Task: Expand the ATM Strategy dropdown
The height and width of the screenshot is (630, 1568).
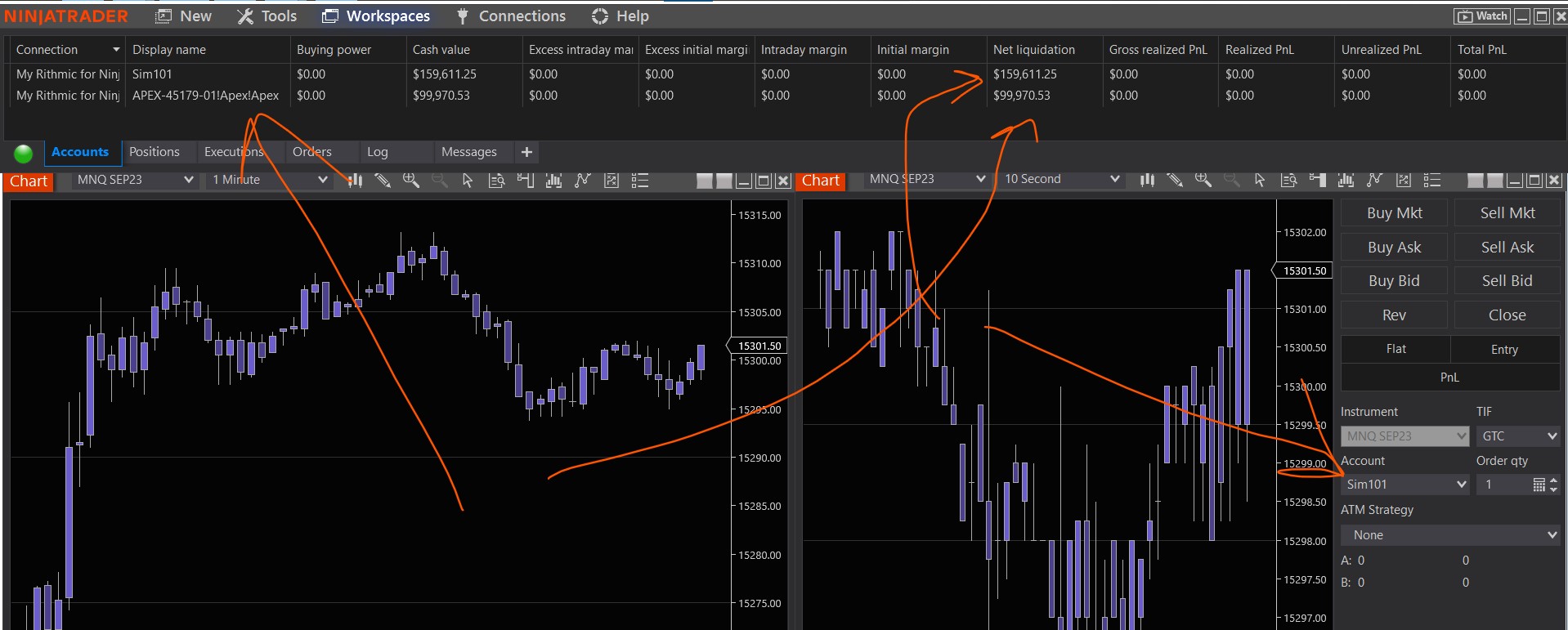Action: 1450,535
